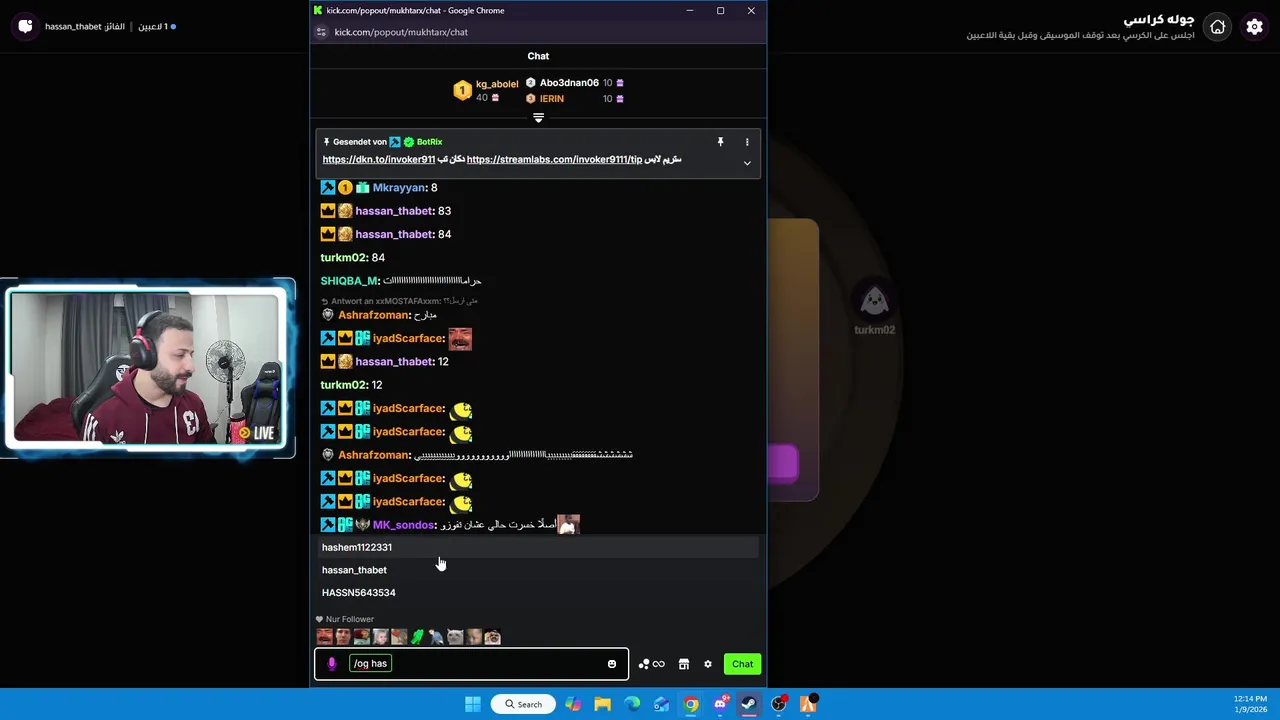Click username Mkrayyan in chat
The height and width of the screenshot is (720, 1280).
pos(399,188)
